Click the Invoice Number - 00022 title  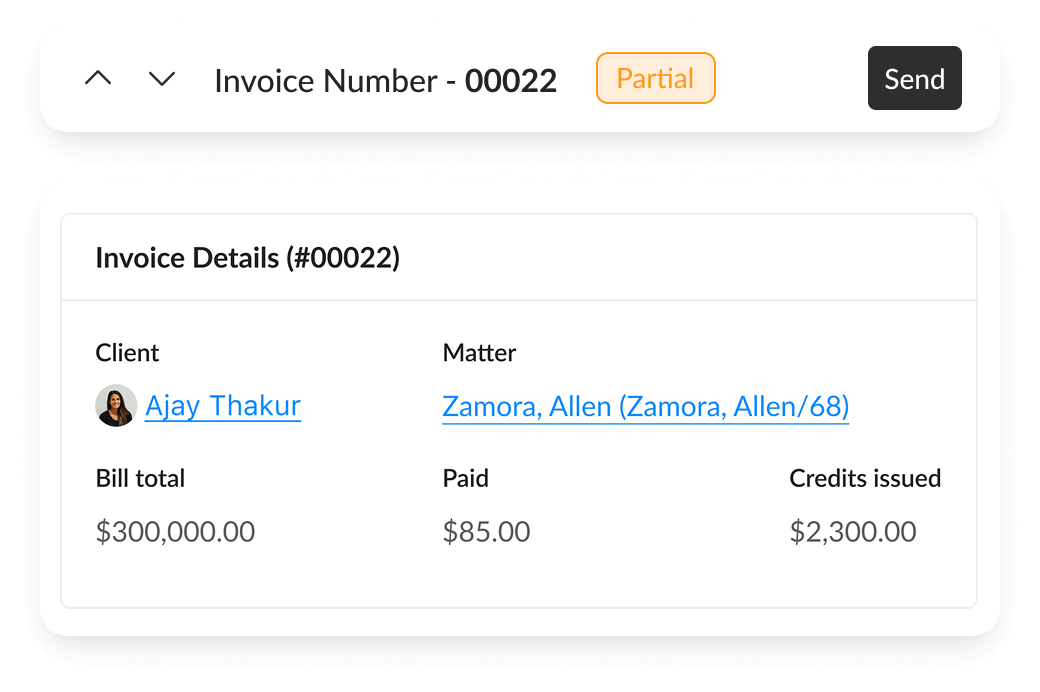pos(385,80)
